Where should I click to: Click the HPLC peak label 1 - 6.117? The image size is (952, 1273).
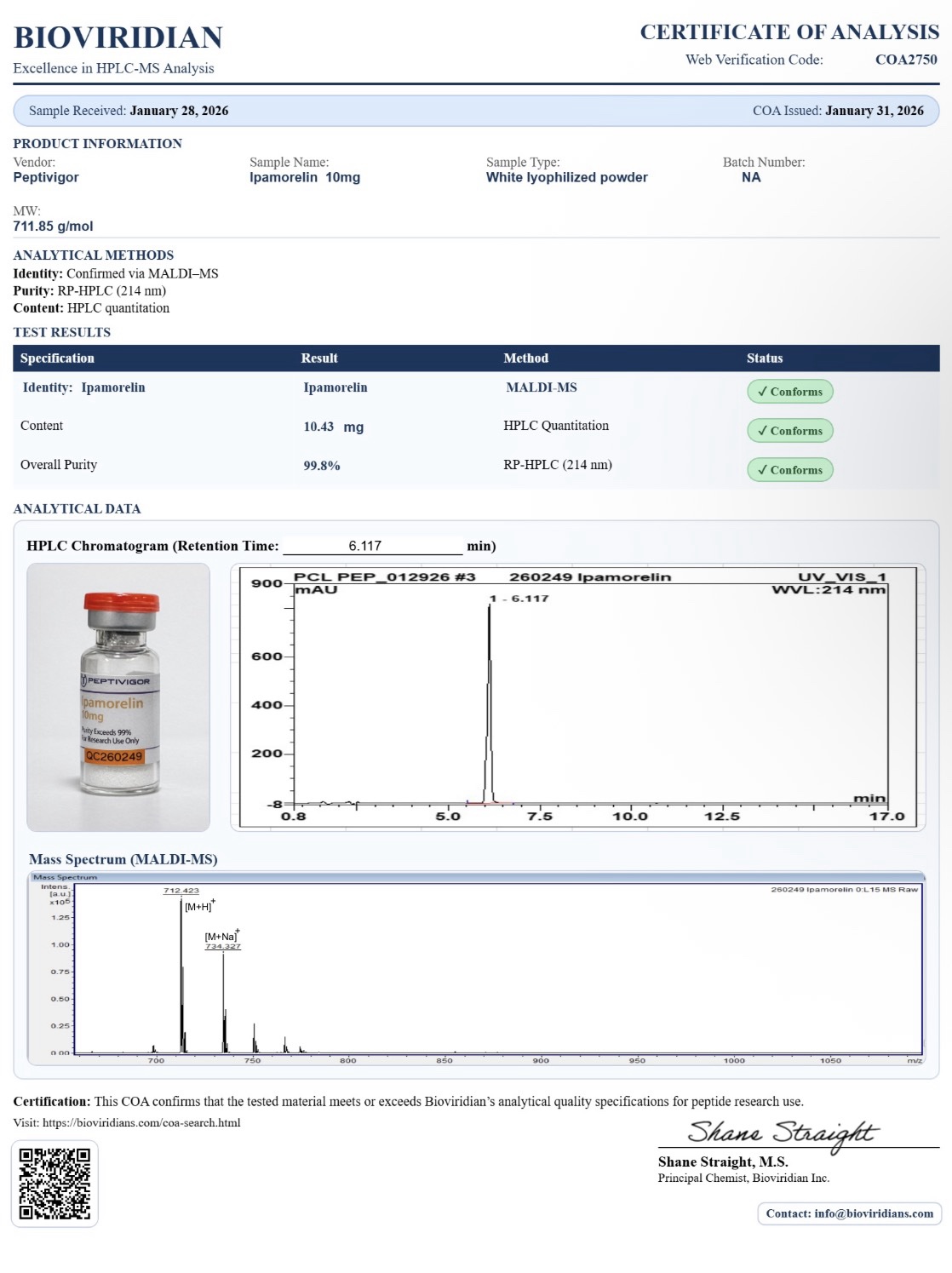pyautogui.click(x=519, y=599)
